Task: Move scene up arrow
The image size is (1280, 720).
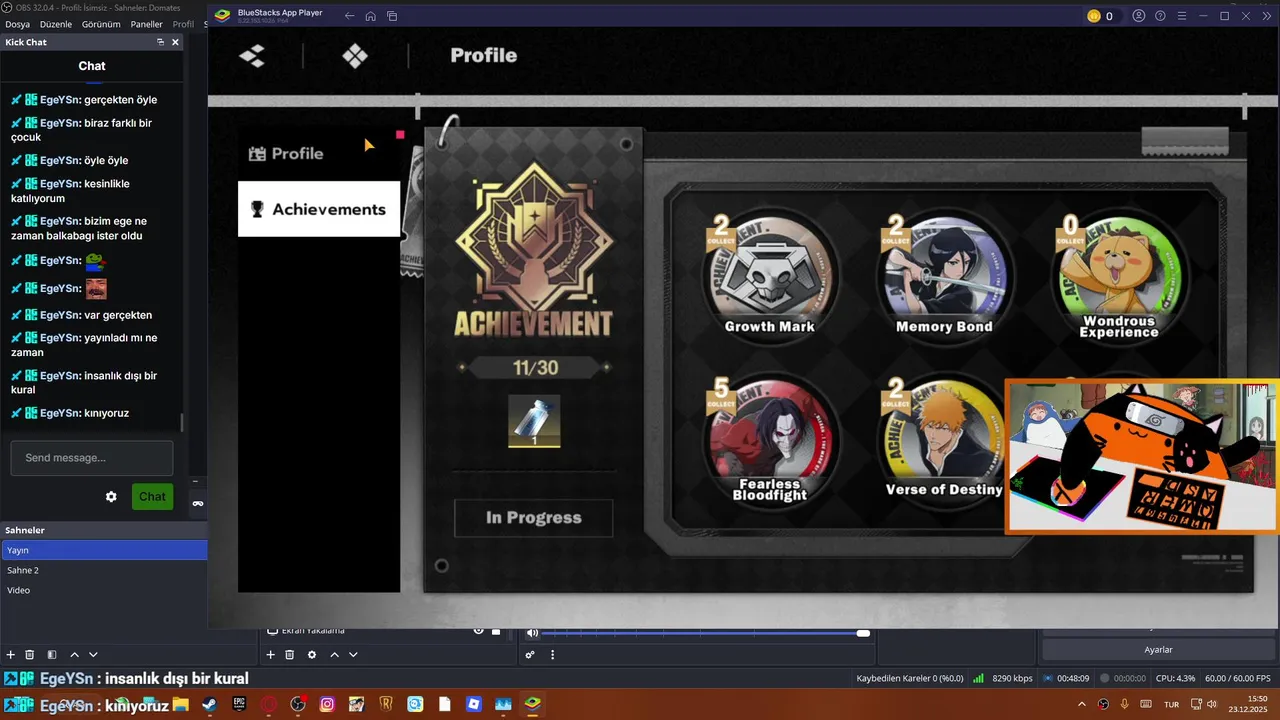Action: coord(74,655)
